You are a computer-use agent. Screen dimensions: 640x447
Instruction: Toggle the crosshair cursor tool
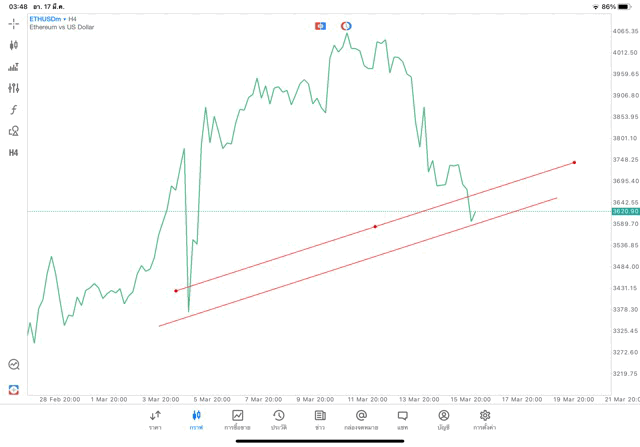(x=14, y=23)
